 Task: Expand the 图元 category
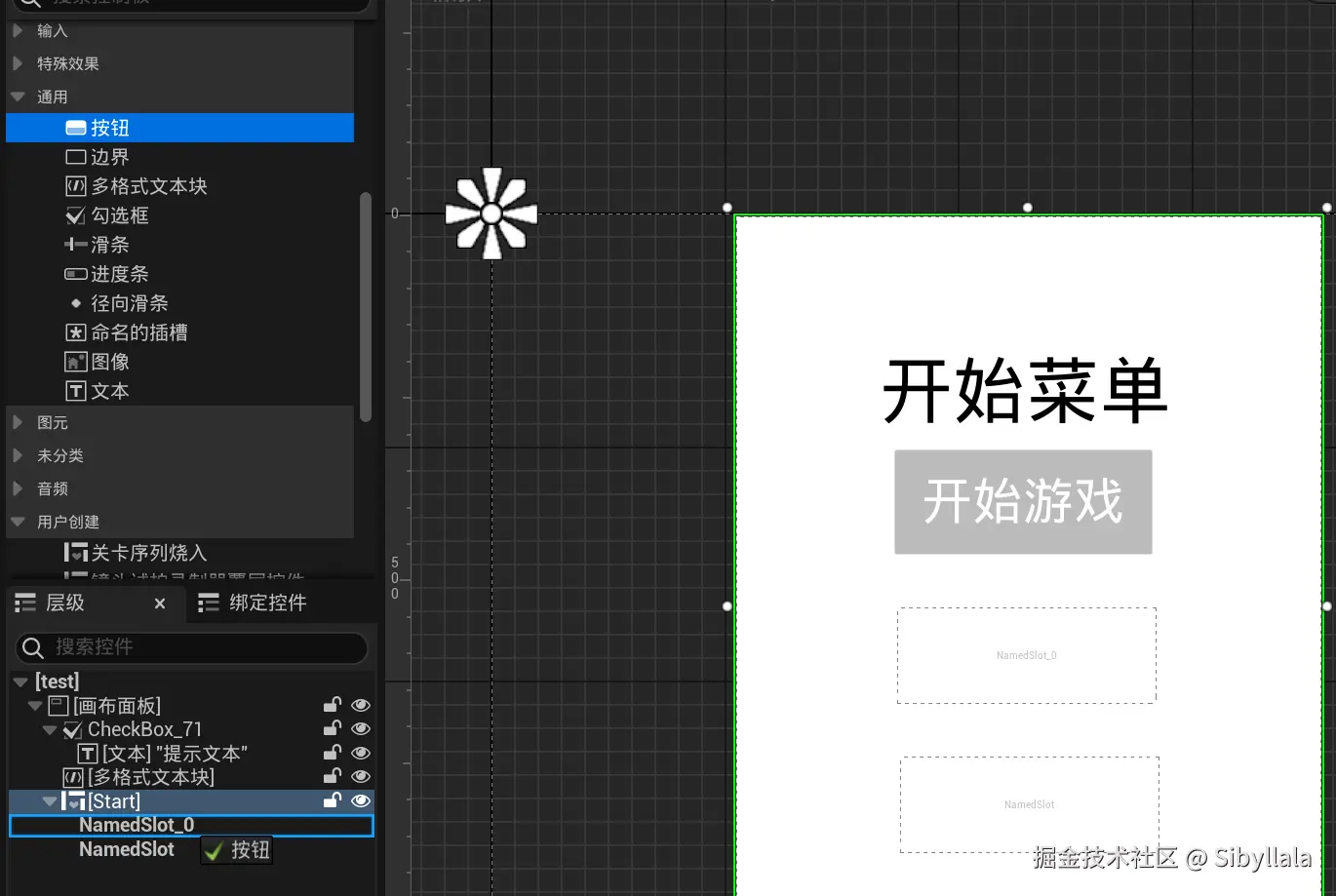[x=18, y=422]
